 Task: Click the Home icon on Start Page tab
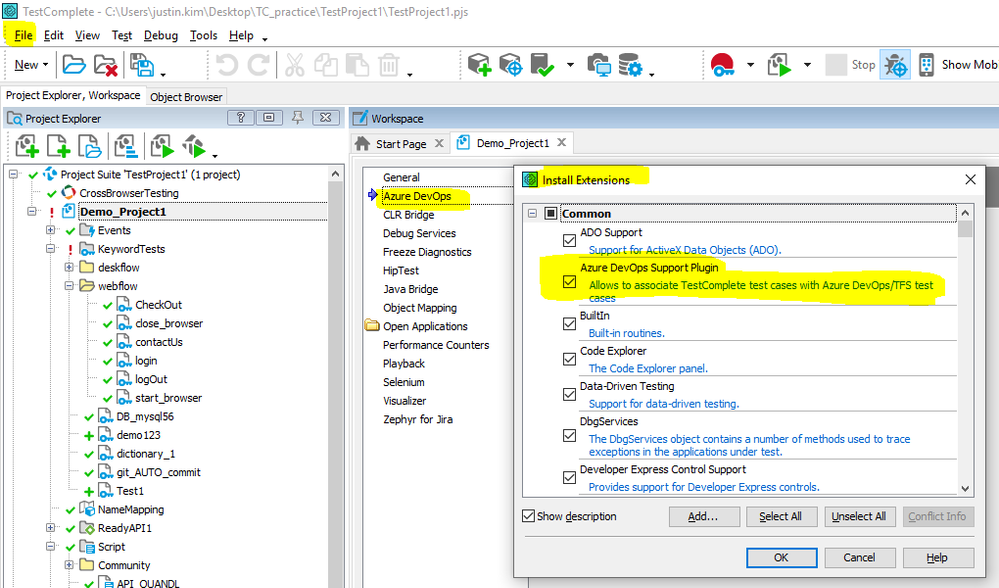(363, 144)
